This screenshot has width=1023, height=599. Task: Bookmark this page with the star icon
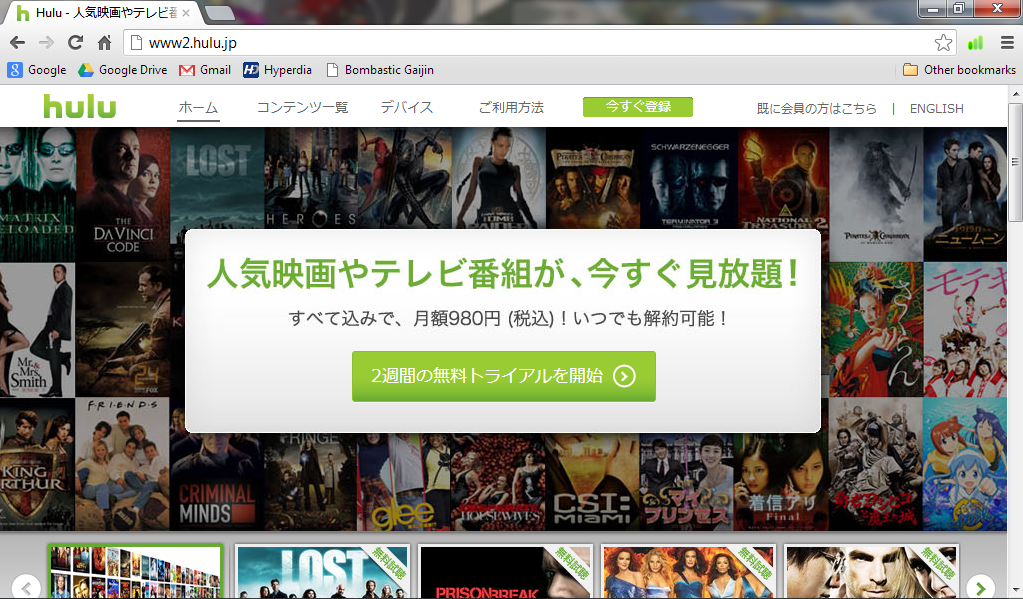[943, 43]
